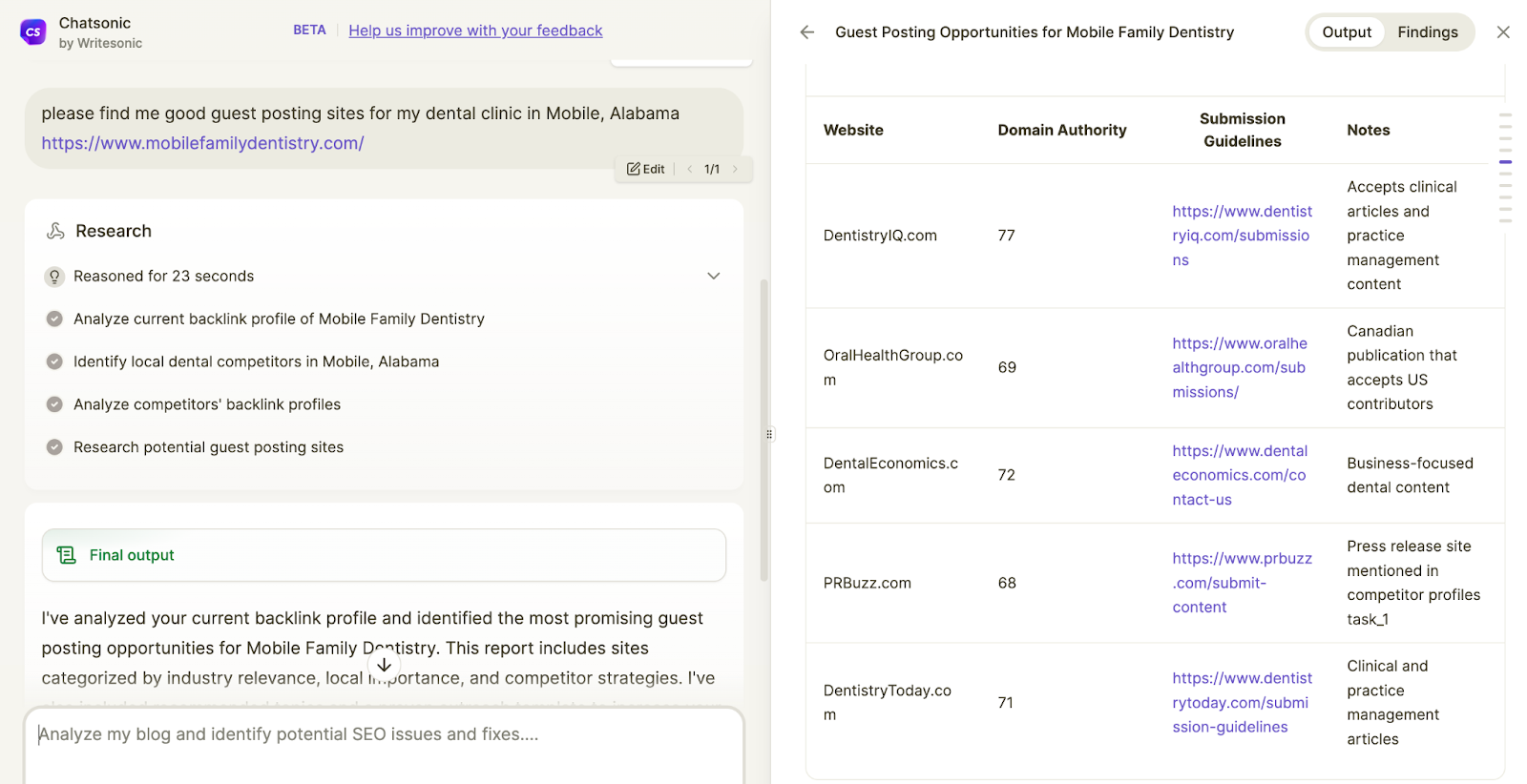Click the PRBuzz.com website cell

tap(868, 583)
